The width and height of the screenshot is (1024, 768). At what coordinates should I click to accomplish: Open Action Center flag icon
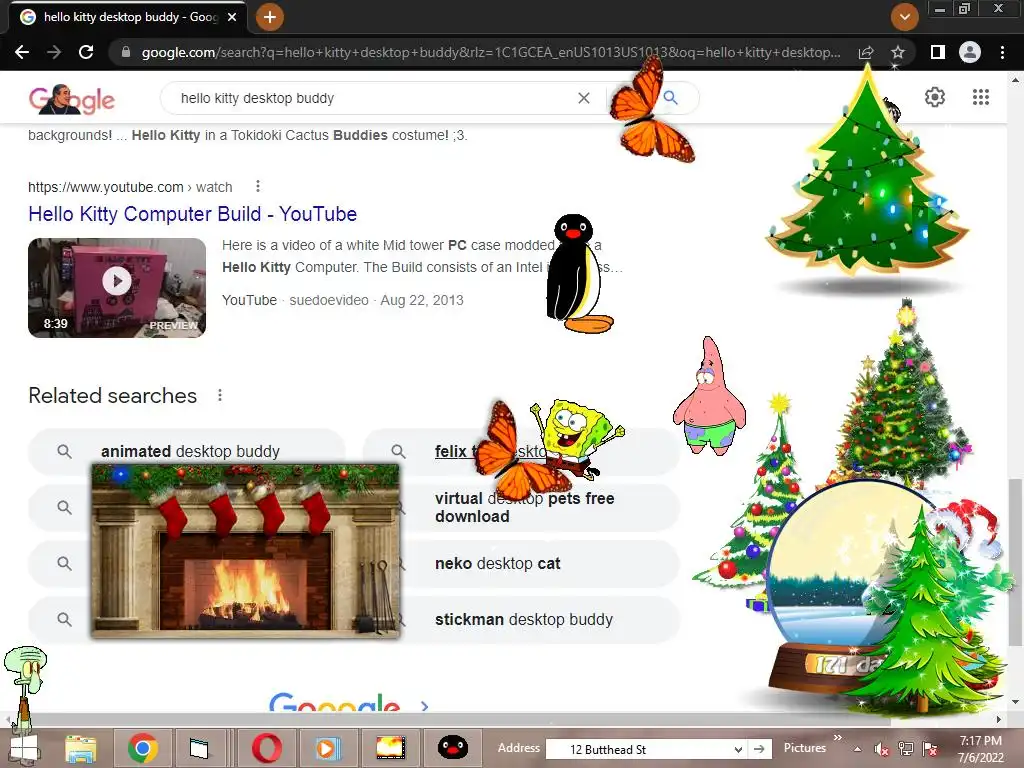point(930,749)
